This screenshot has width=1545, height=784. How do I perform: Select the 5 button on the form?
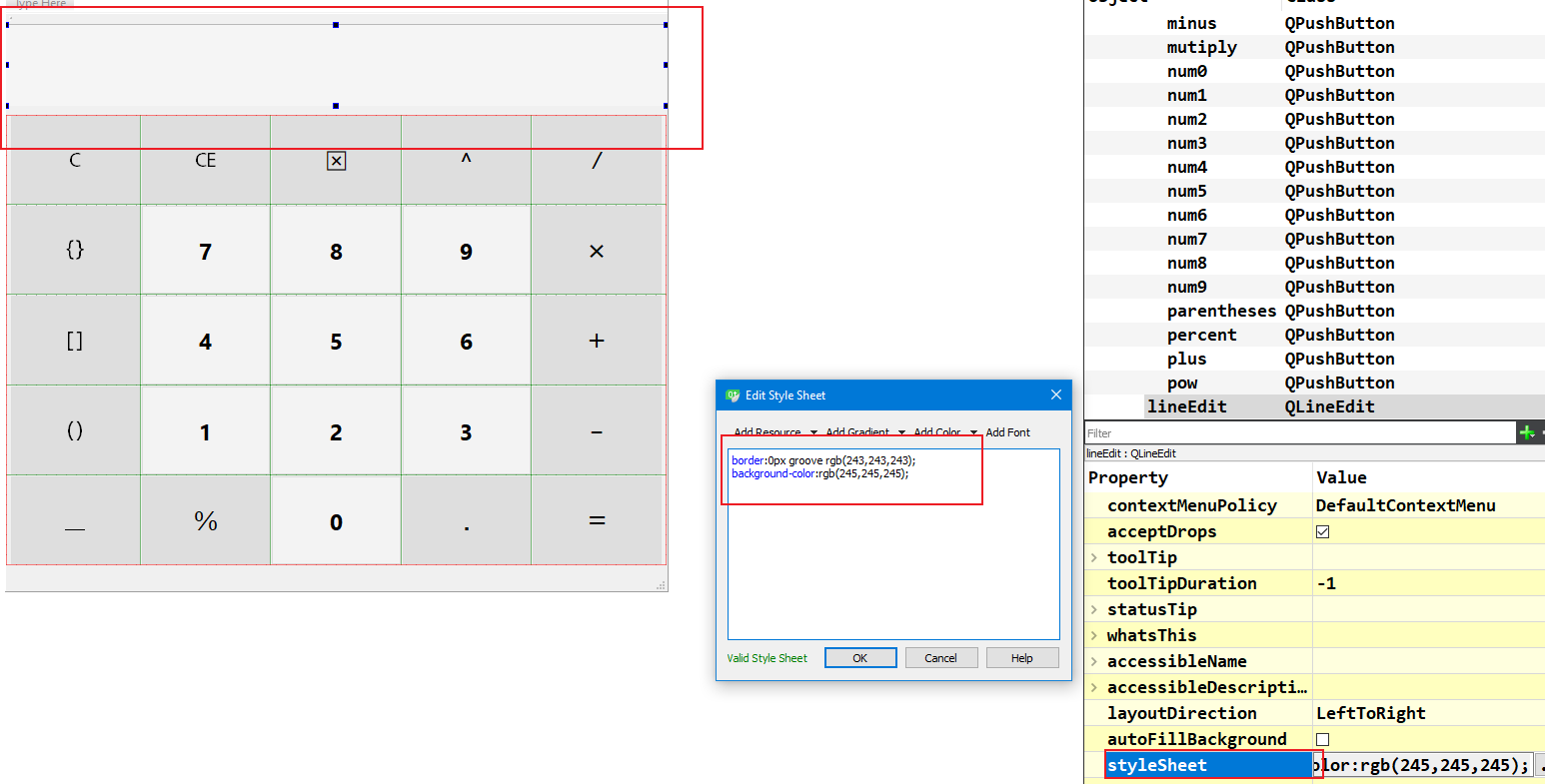point(336,342)
